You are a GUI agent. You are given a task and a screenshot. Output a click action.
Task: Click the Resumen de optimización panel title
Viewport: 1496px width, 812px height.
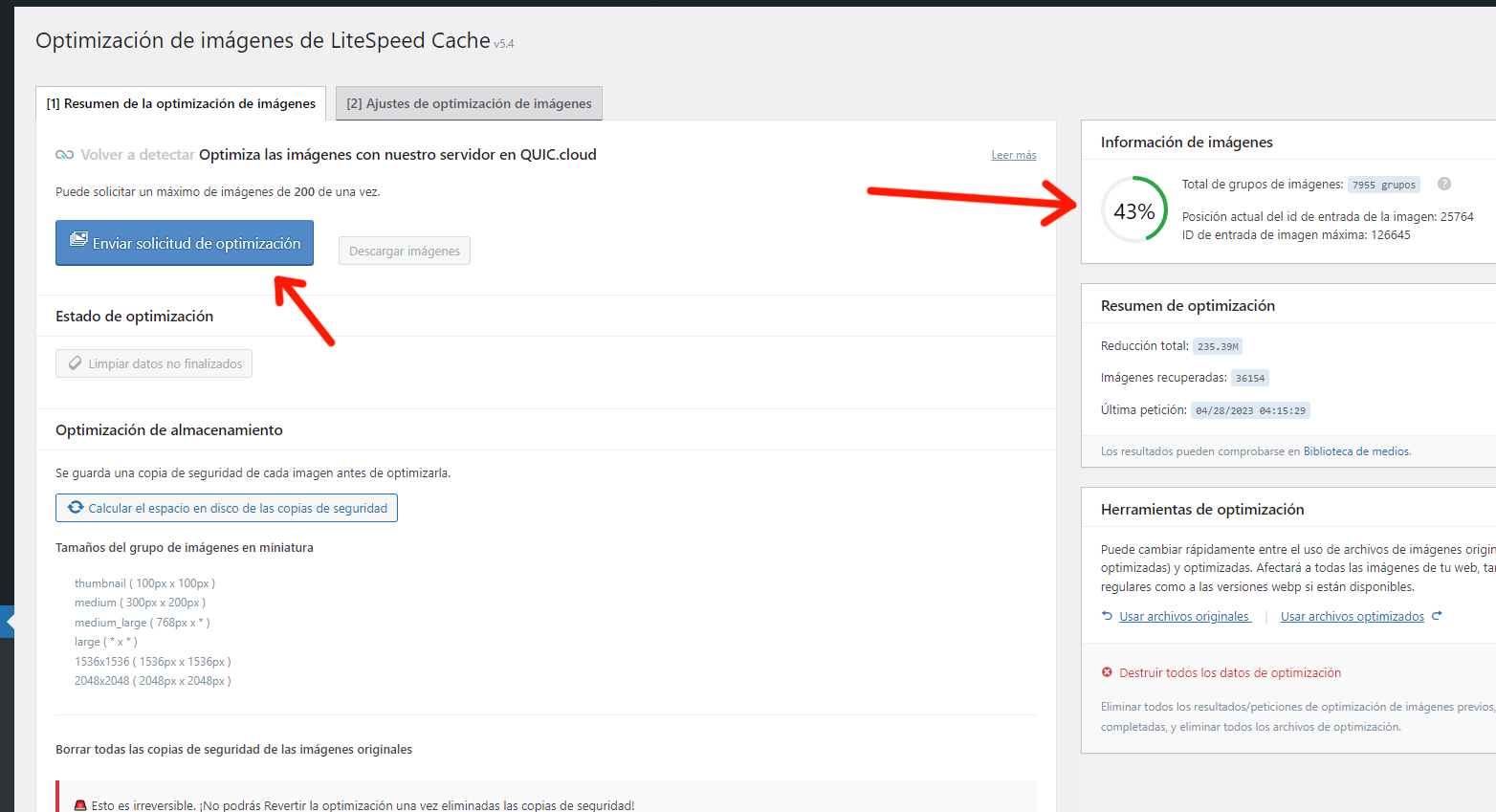[1188, 306]
